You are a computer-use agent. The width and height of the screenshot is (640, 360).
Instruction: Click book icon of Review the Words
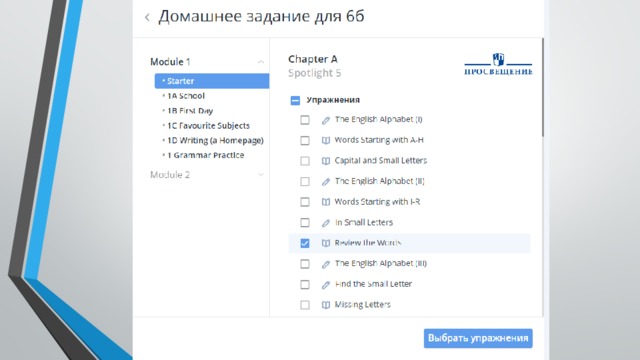click(x=325, y=243)
